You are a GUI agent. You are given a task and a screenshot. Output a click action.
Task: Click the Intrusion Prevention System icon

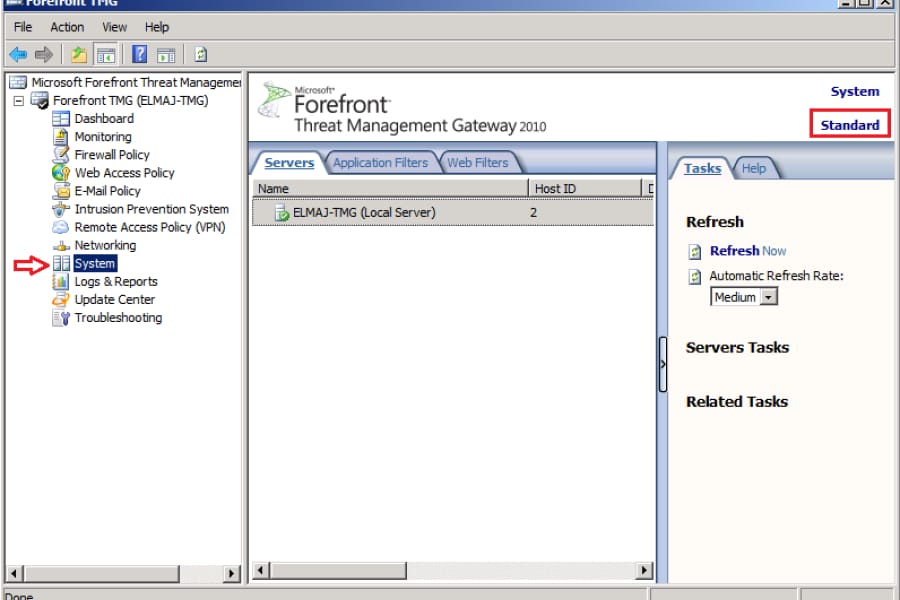[x=60, y=209]
